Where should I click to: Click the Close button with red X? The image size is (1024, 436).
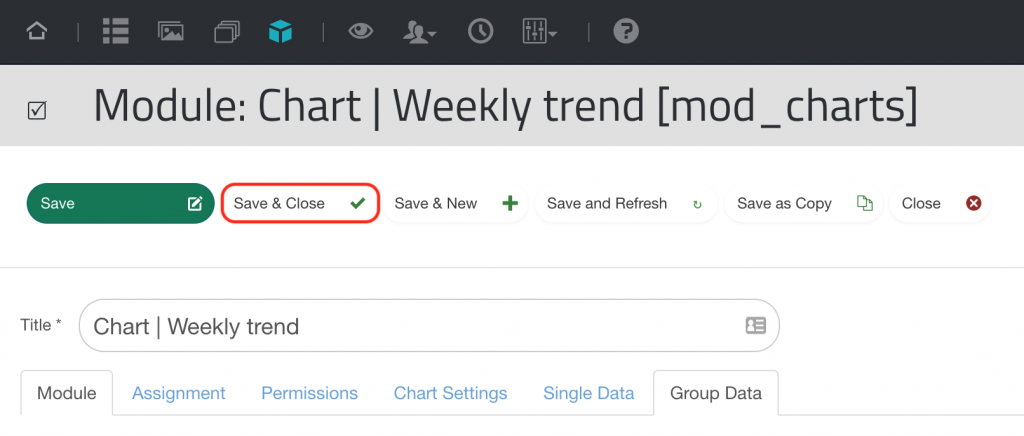940,203
